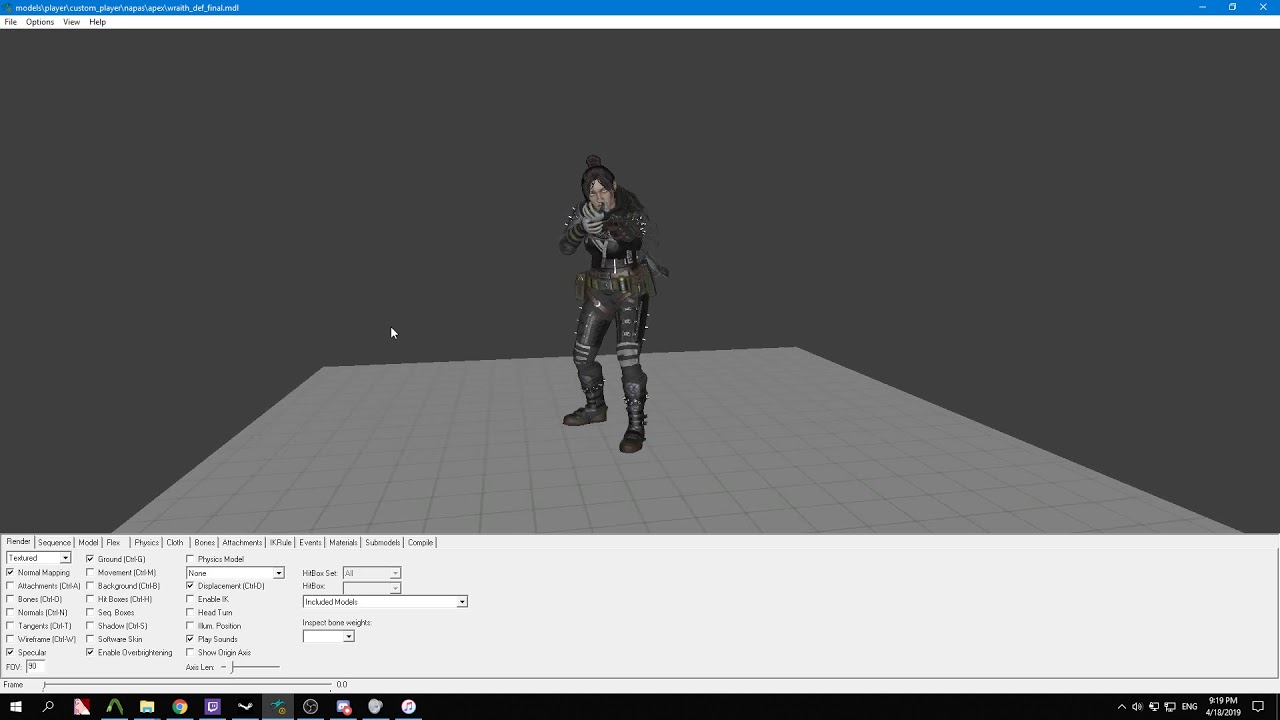The image size is (1280, 720).
Task: Switch to the Events tab
Action: point(310,543)
